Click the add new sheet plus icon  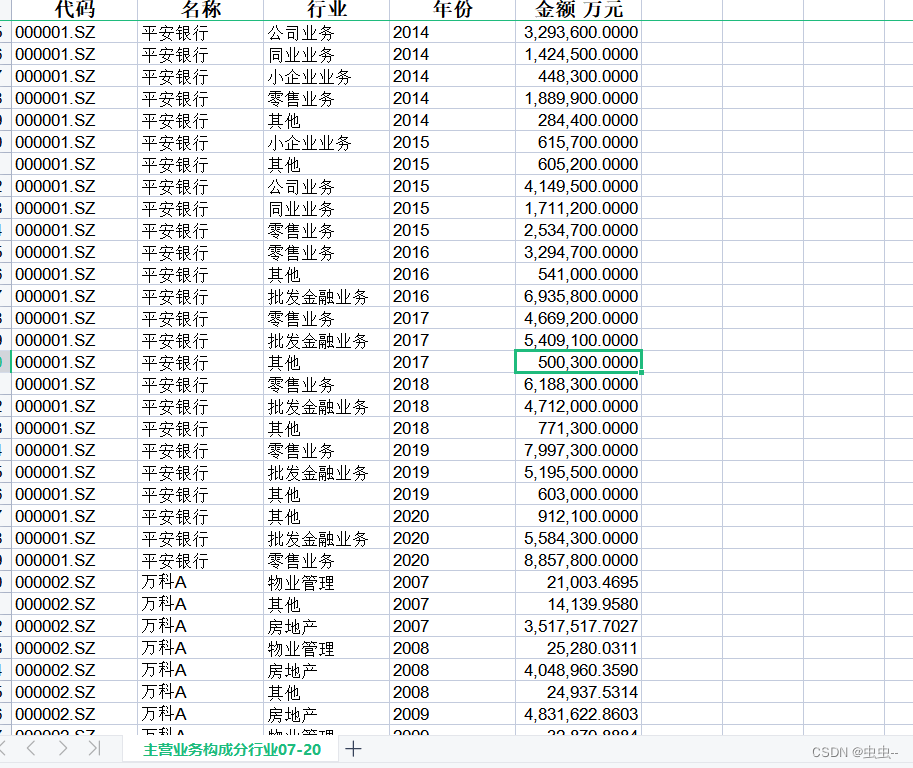[x=353, y=749]
